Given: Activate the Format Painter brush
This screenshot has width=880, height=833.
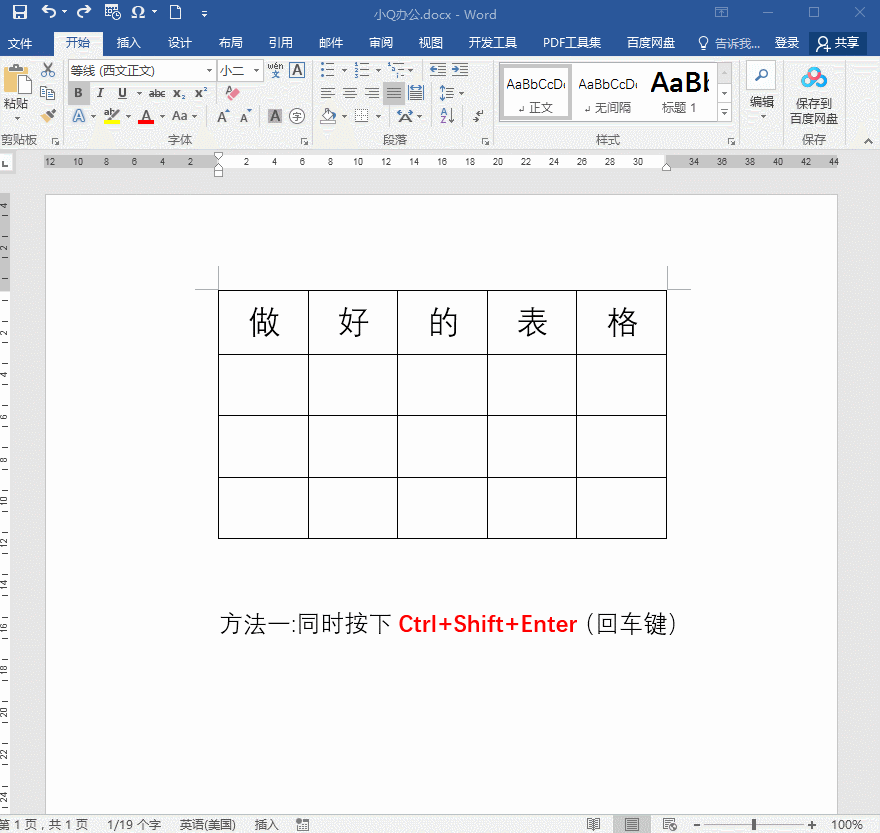Looking at the screenshot, I should click(x=49, y=116).
